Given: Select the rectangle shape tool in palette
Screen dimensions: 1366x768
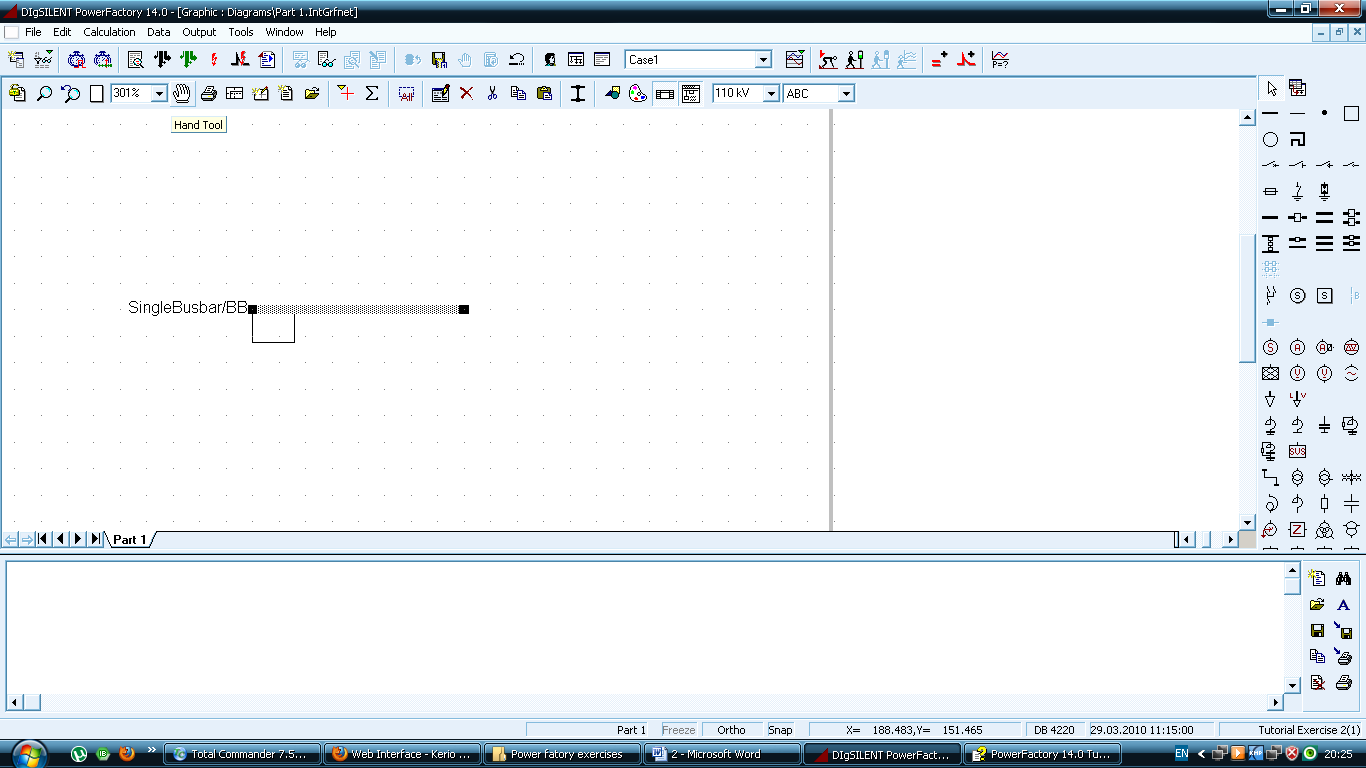Looking at the screenshot, I should click(x=1351, y=113).
